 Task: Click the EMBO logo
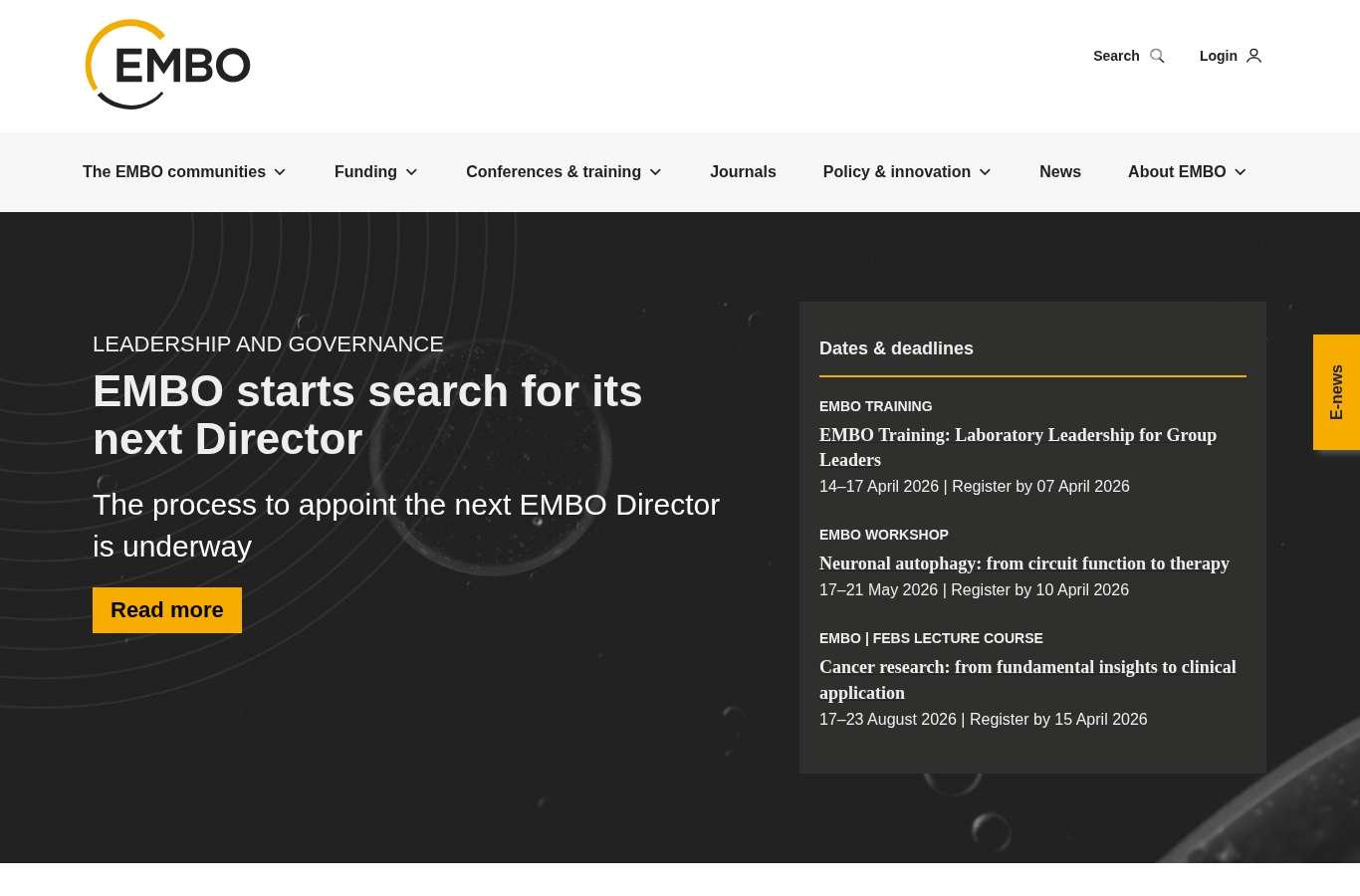(x=167, y=65)
